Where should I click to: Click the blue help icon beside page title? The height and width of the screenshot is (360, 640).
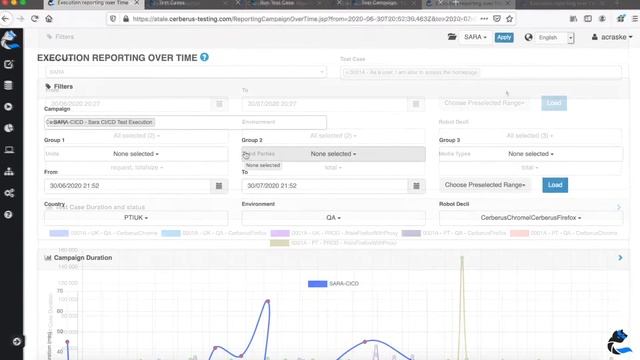204,57
